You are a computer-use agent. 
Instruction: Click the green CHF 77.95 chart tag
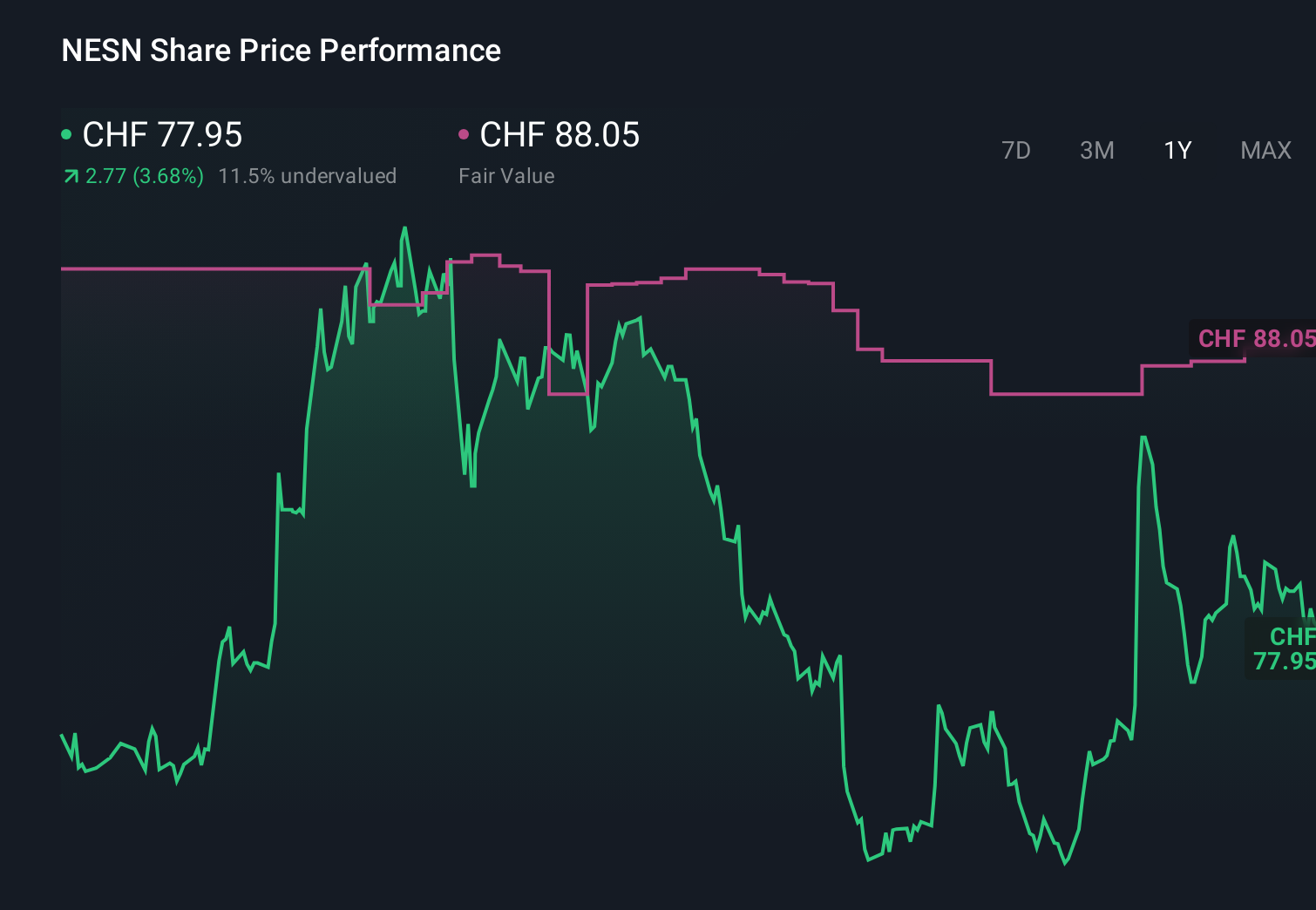(x=1282, y=649)
